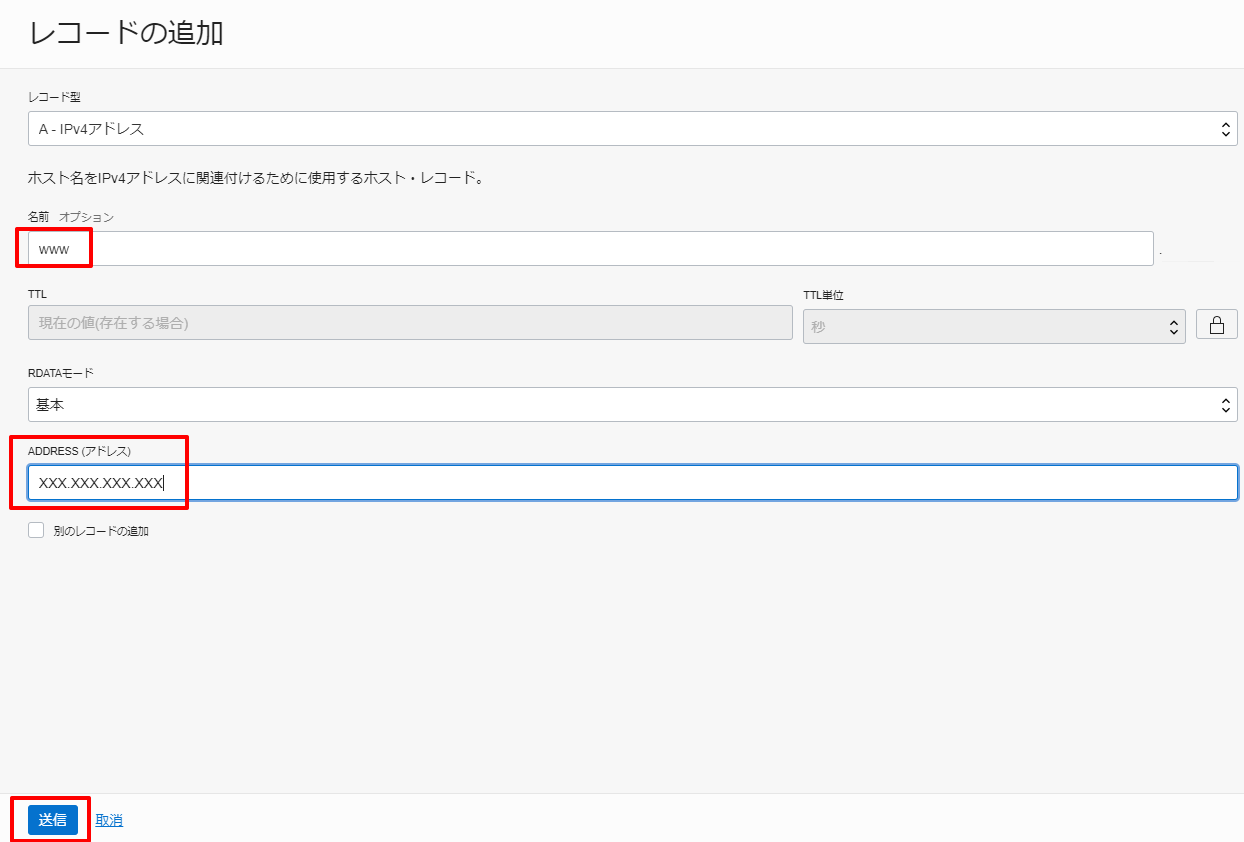Click the chevron on the TTL unit selector
Image resolution: width=1244 pixels, height=842 pixels.
(x=1175, y=326)
